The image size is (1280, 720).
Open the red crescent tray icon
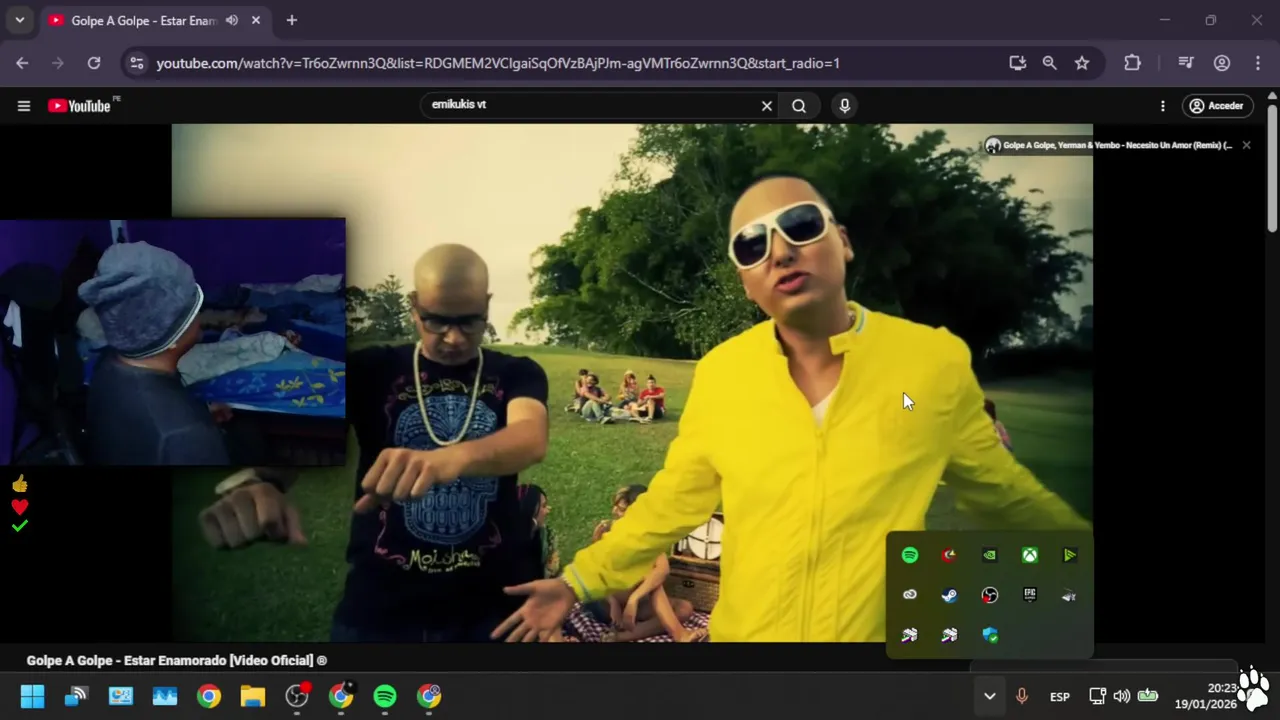point(950,555)
